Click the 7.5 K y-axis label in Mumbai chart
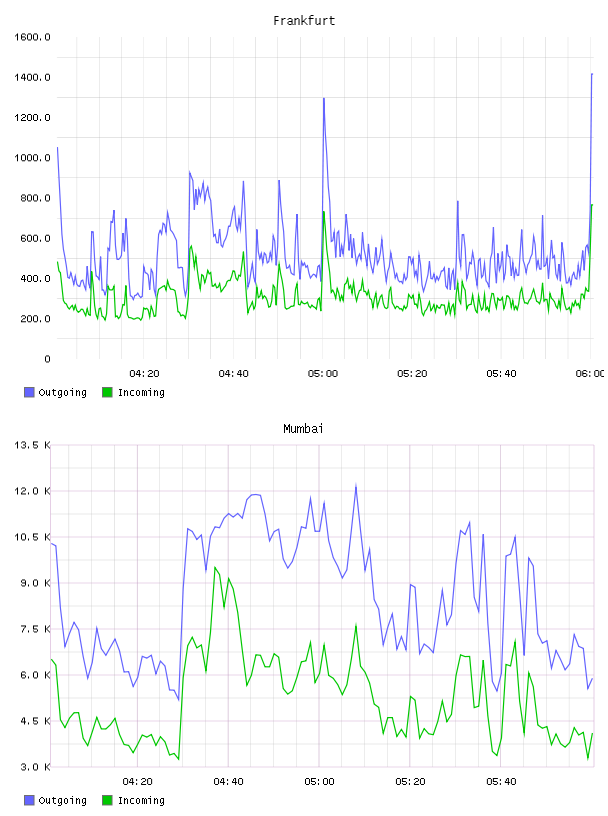608x816 pixels. [x=35, y=629]
